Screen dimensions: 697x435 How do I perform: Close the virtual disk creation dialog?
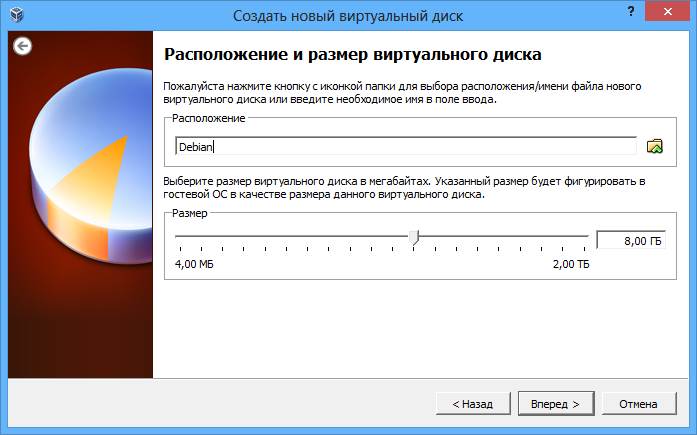click(x=667, y=12)
